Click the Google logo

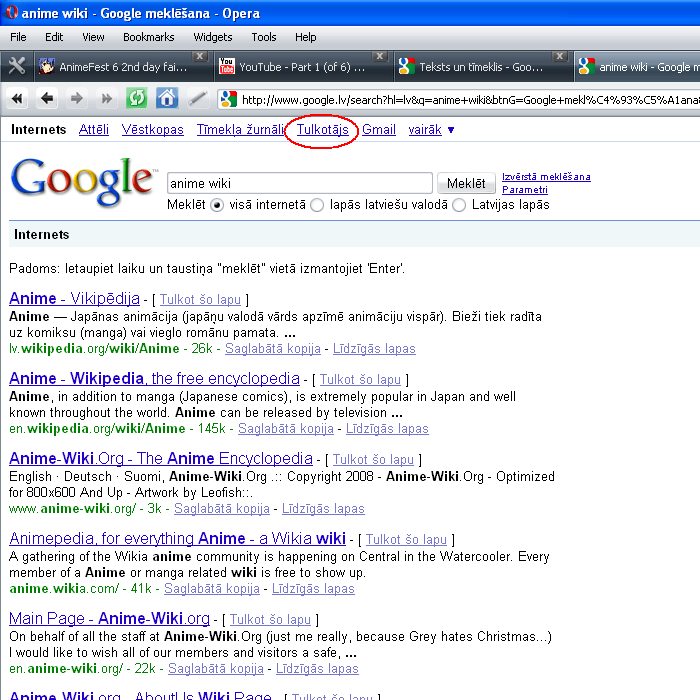coord(83,182)
